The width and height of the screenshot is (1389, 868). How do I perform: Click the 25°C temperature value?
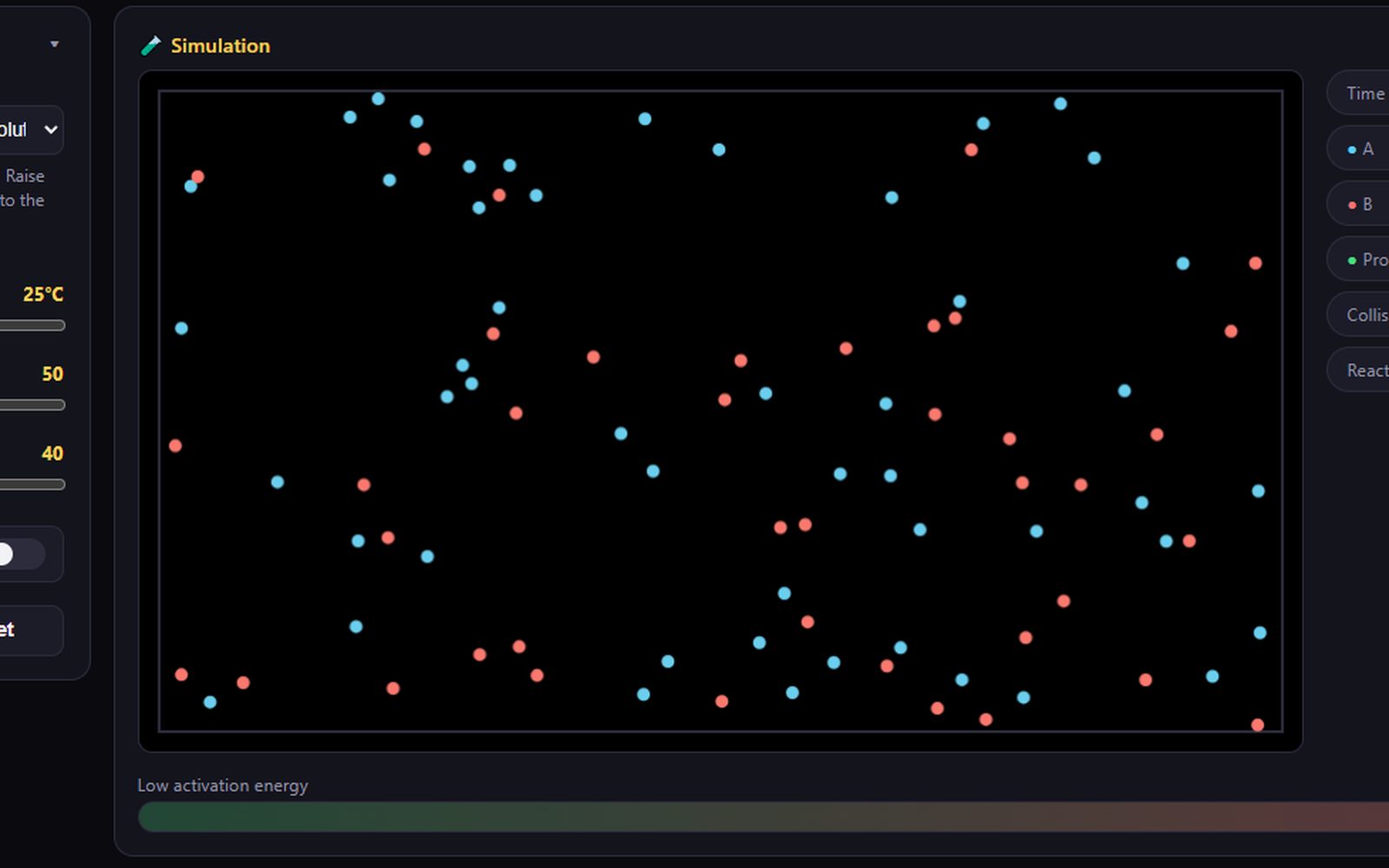tap(43, 294)
